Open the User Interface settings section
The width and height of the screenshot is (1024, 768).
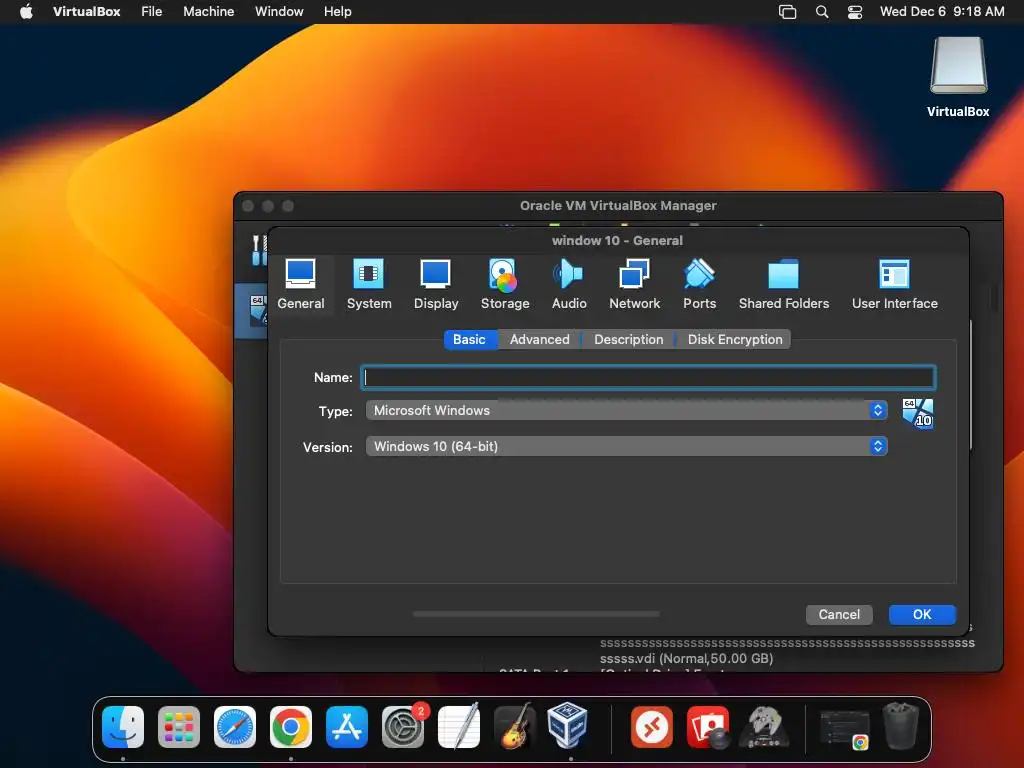tap(895, 285)
